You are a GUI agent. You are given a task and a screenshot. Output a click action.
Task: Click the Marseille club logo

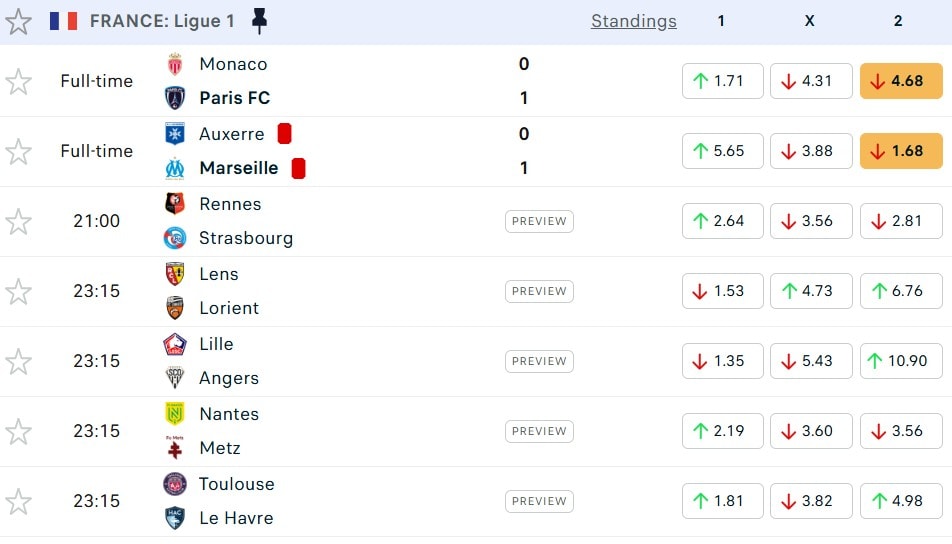(x=175, y=168)
